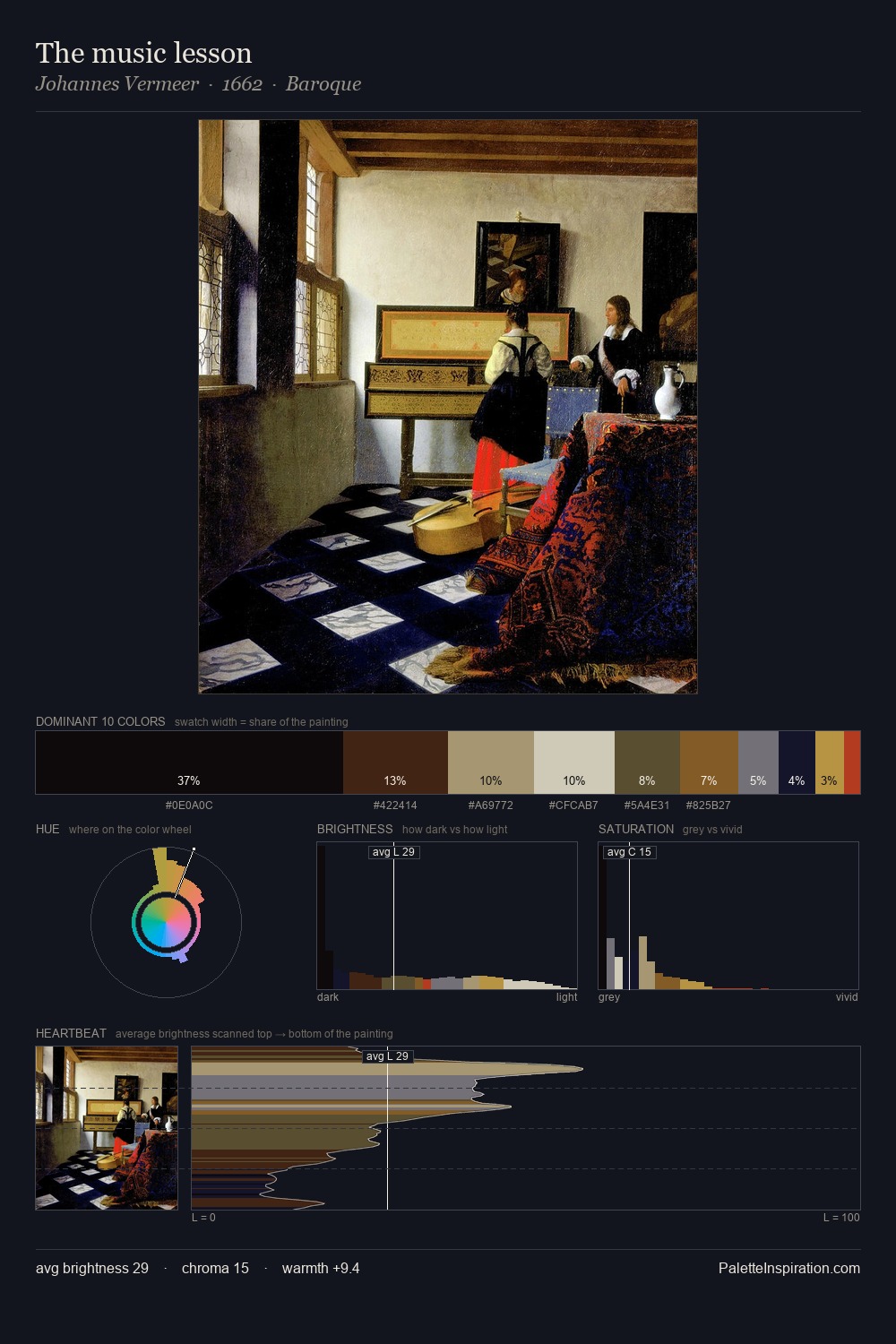Image resolution: width=896 pixels, height=1344 pixels.
Task: Click the 4% dark navy swatch
Action: click(797, 762)
